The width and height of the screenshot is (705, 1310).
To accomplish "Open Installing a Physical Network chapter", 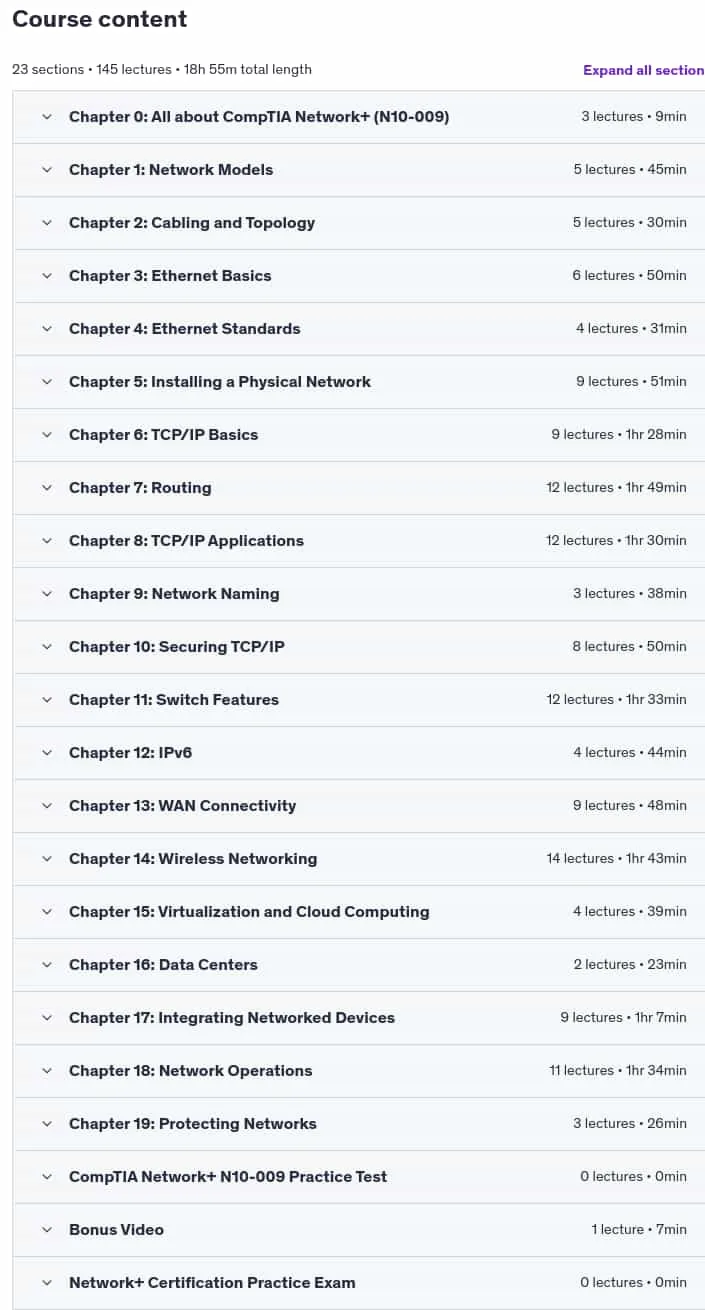I will coord(358,382).
